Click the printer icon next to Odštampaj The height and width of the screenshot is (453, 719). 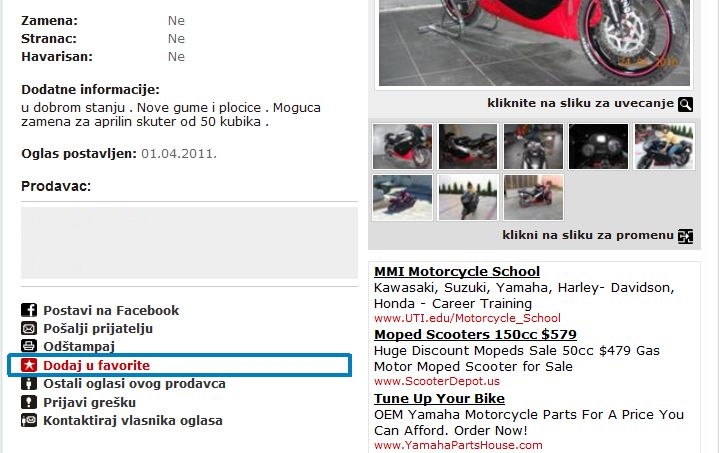coord(29,346)
